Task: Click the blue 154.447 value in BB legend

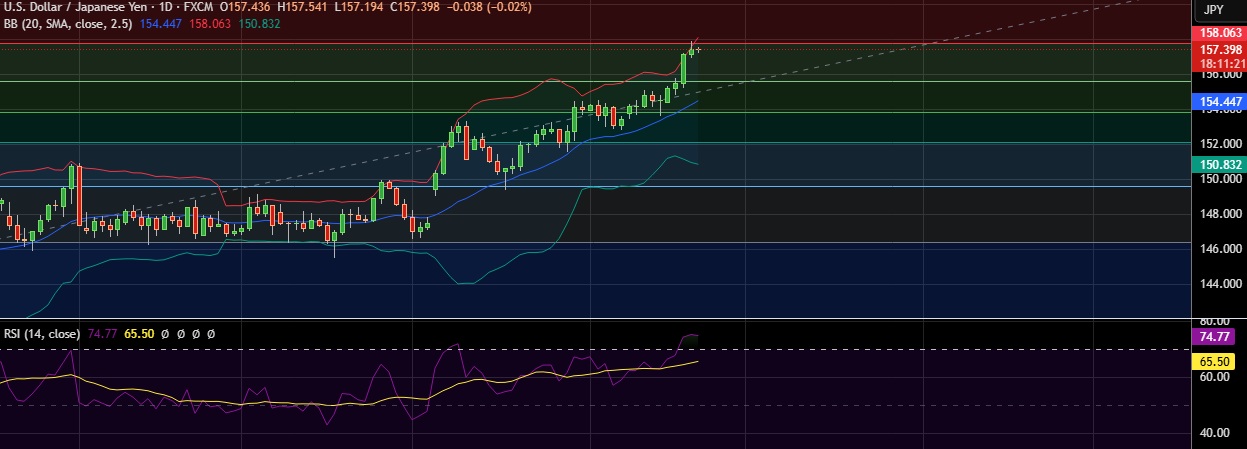Action: coord(164,24)
